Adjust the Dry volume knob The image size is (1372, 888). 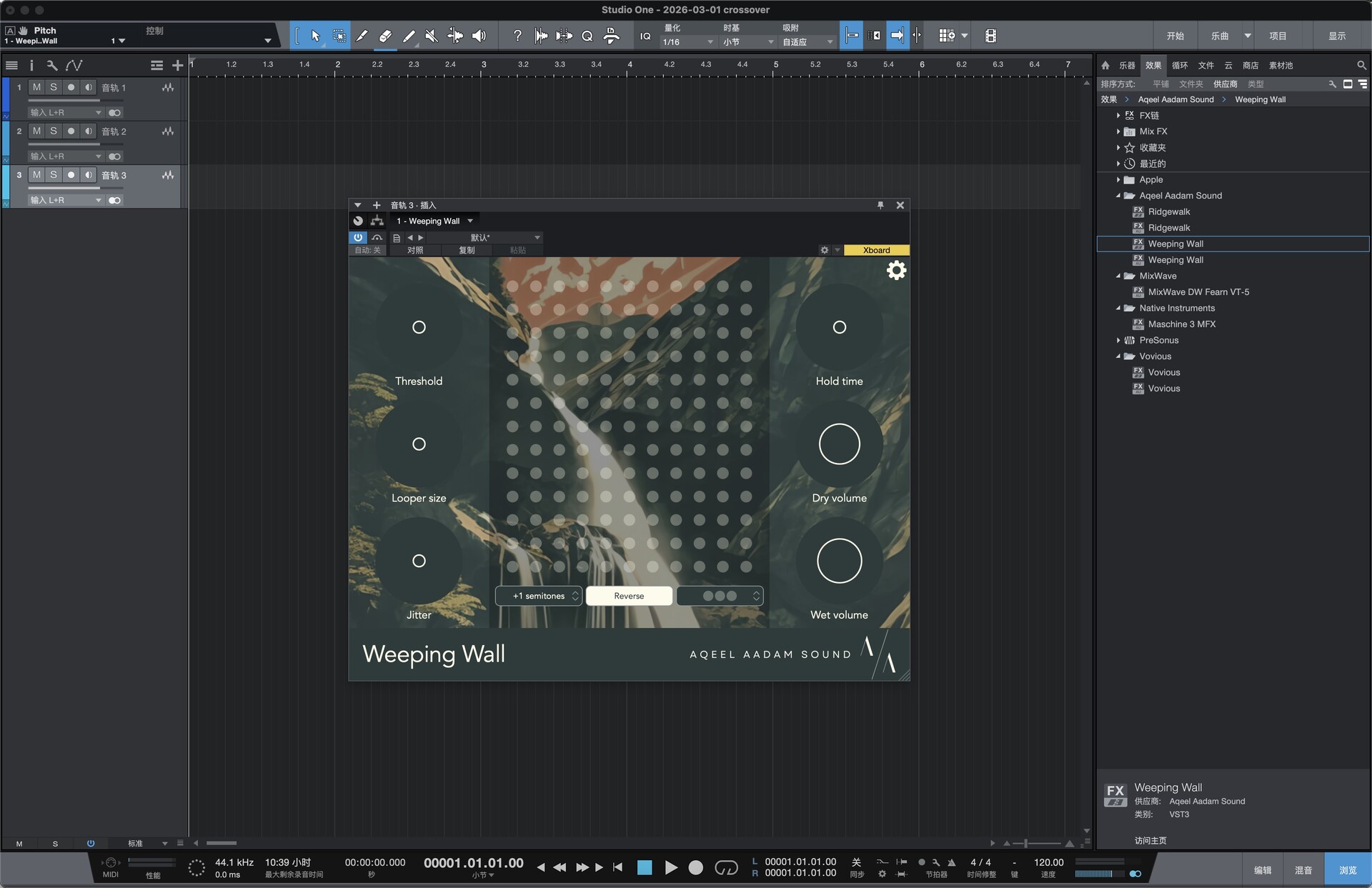click(839, 444)
